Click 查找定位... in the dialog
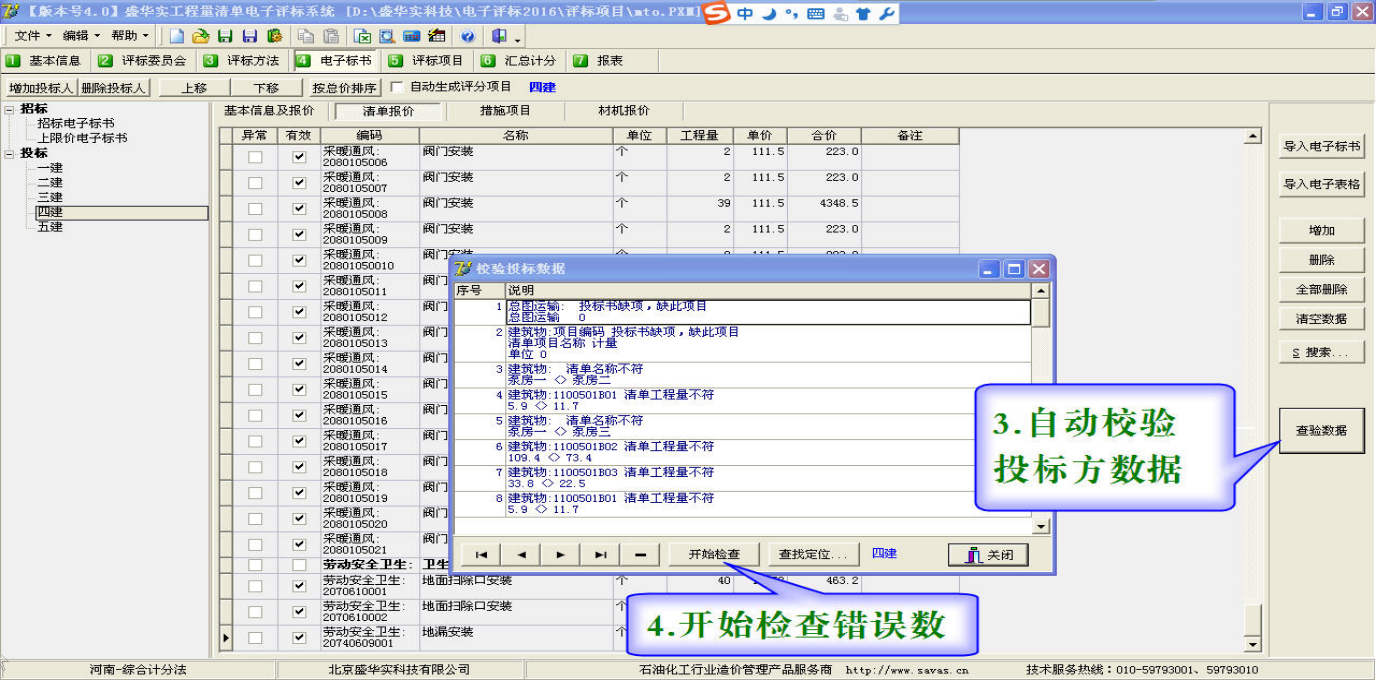Screen dimensions: 1376x680 pos(813,554)
